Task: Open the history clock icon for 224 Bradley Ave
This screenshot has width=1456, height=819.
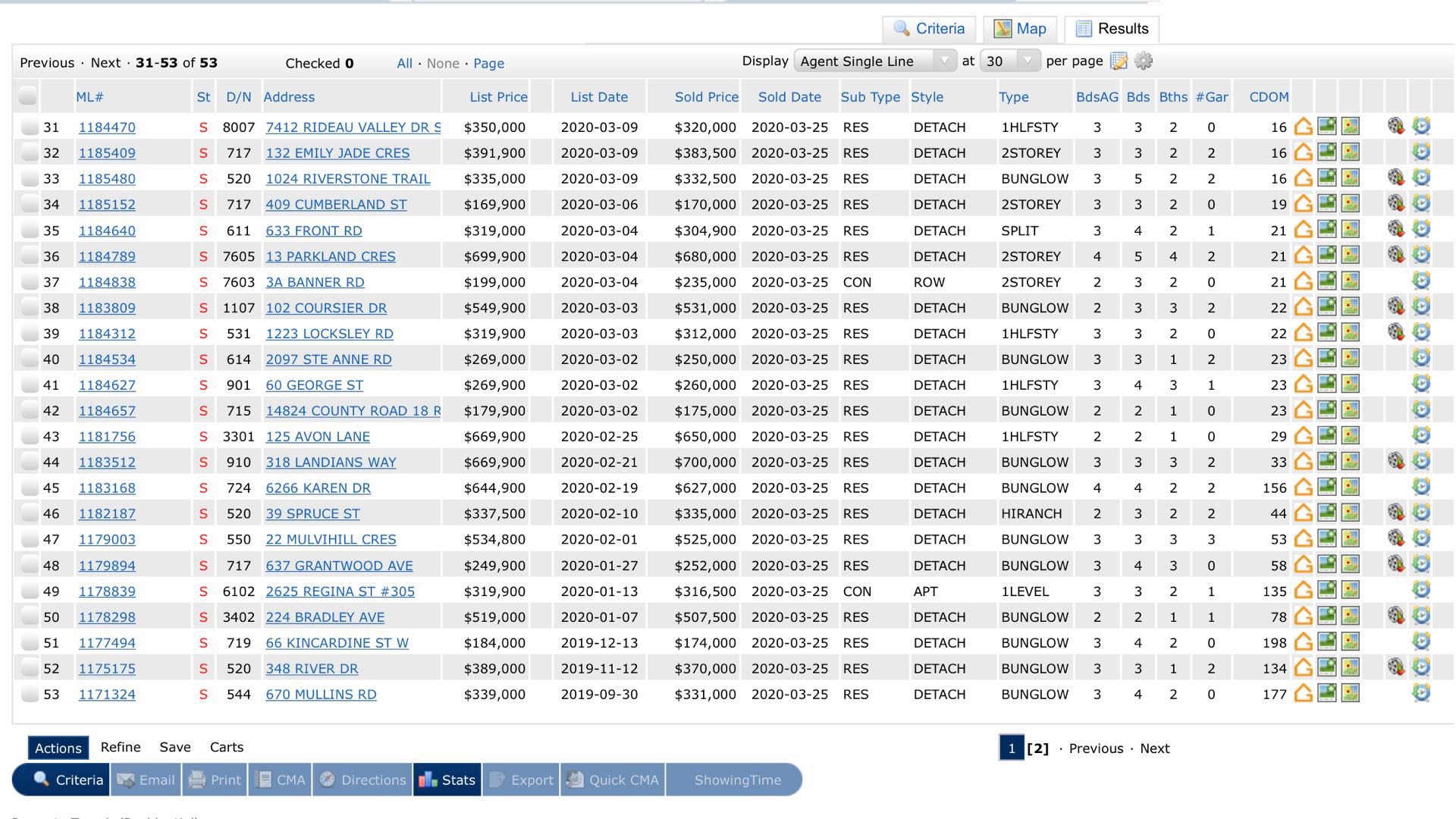Action: [x=1421, y=616]
